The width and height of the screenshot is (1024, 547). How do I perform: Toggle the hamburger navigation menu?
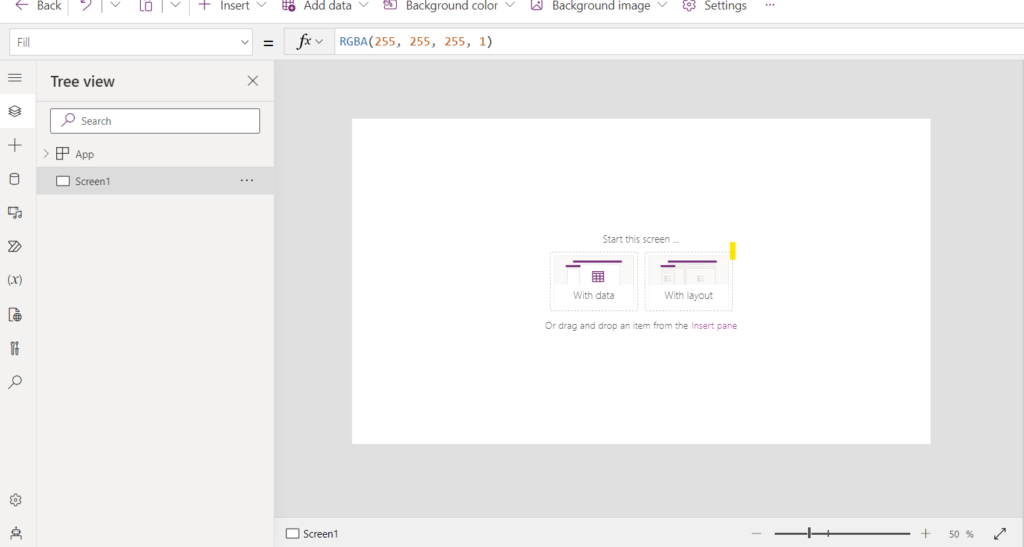coord(15,78)
